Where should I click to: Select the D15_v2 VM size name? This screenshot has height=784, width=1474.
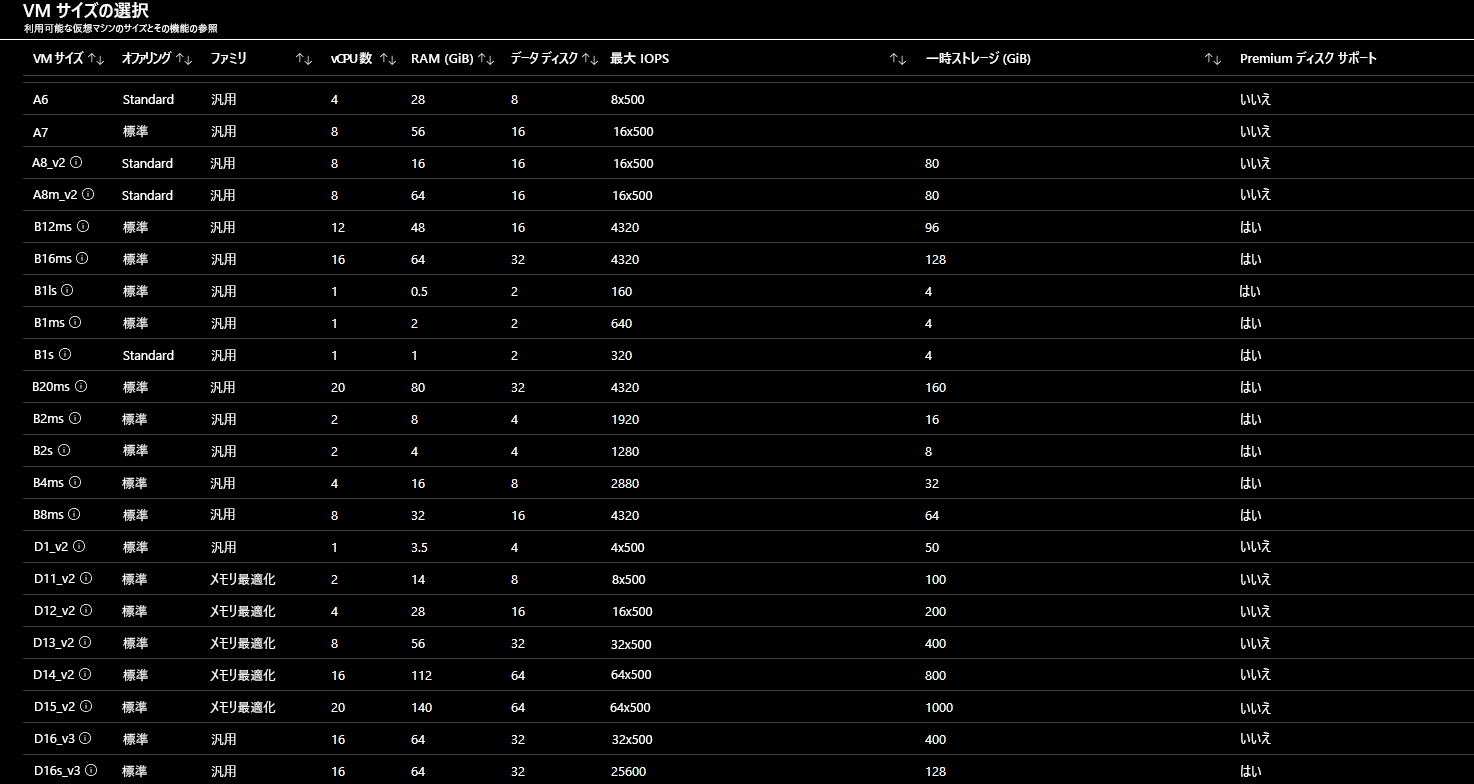click(54, 707)
